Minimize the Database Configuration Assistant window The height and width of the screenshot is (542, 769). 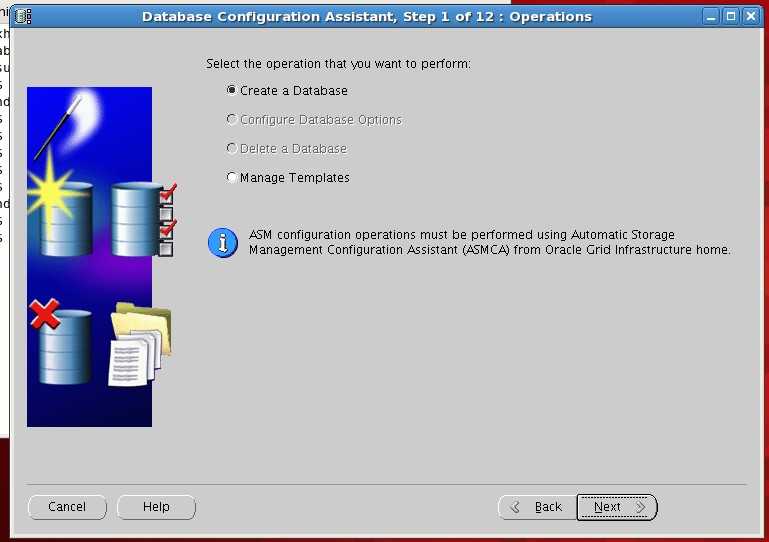tap(711, 17)
